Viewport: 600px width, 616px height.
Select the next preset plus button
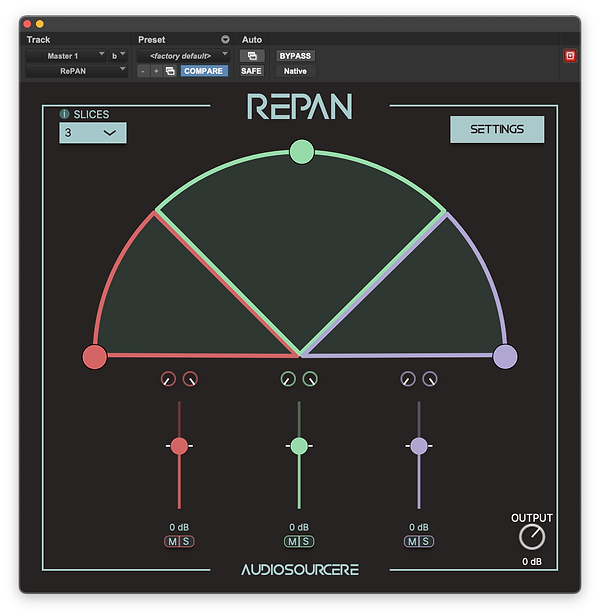point(156,71)
